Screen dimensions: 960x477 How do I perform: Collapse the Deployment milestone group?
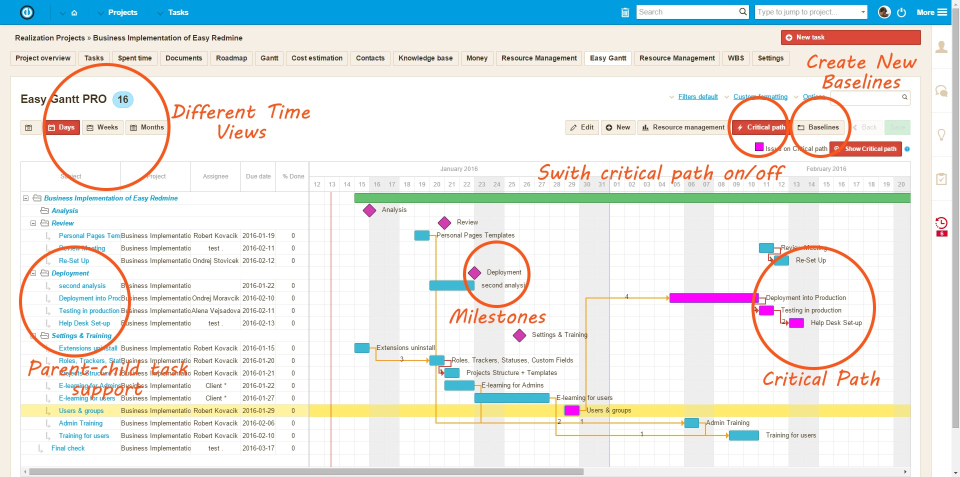tap(33, 273)
